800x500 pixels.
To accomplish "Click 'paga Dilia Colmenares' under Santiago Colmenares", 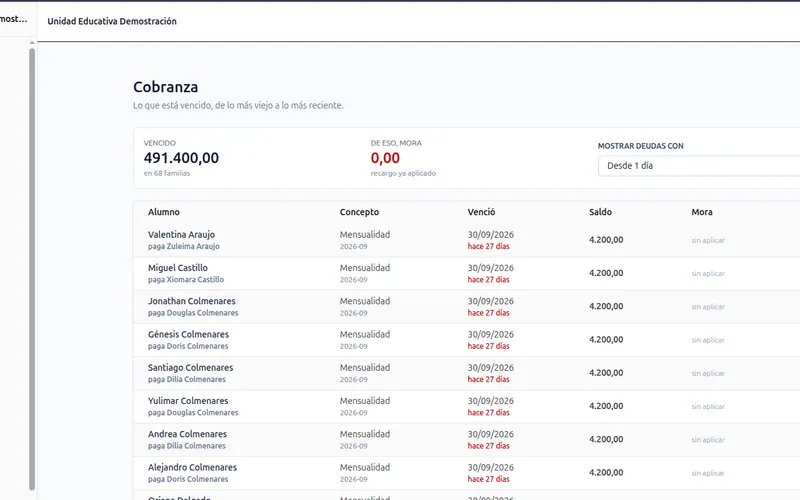I will click(187, 379).
